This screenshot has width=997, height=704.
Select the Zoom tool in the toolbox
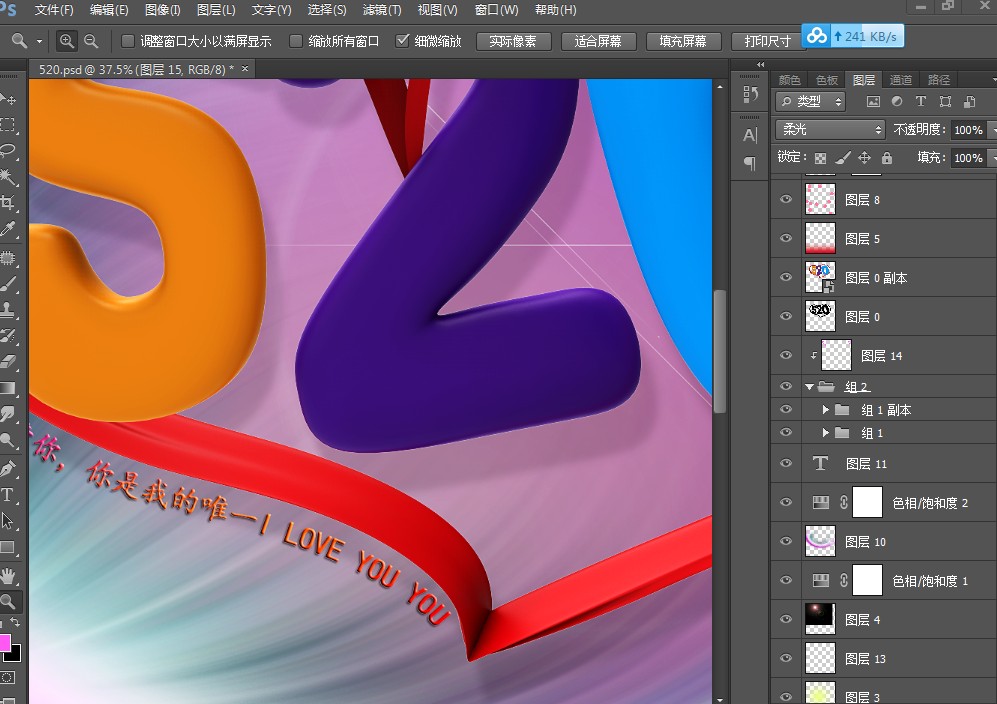tap(8, 601)
